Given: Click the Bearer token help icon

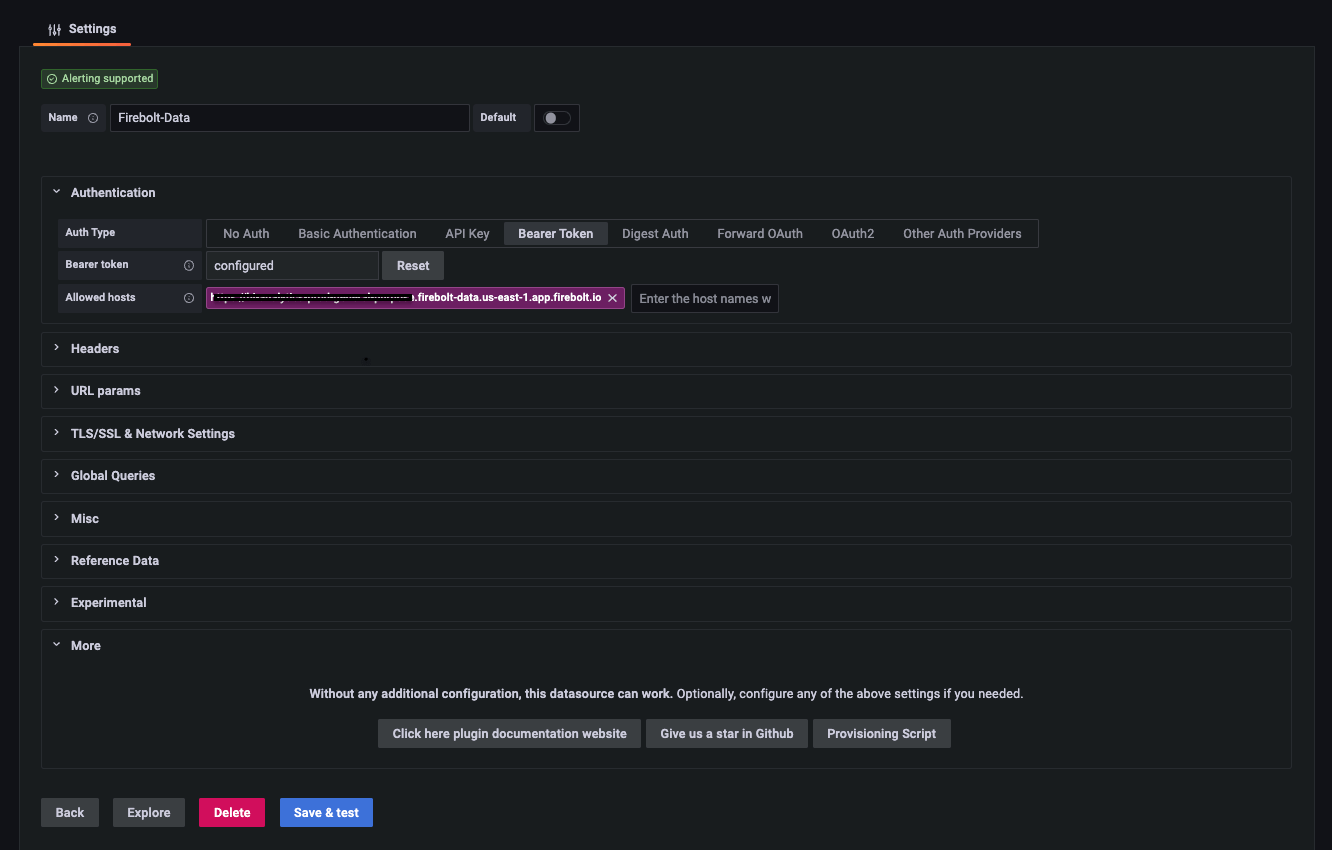Looking at the screenshot, I should [x=189, y=265].
